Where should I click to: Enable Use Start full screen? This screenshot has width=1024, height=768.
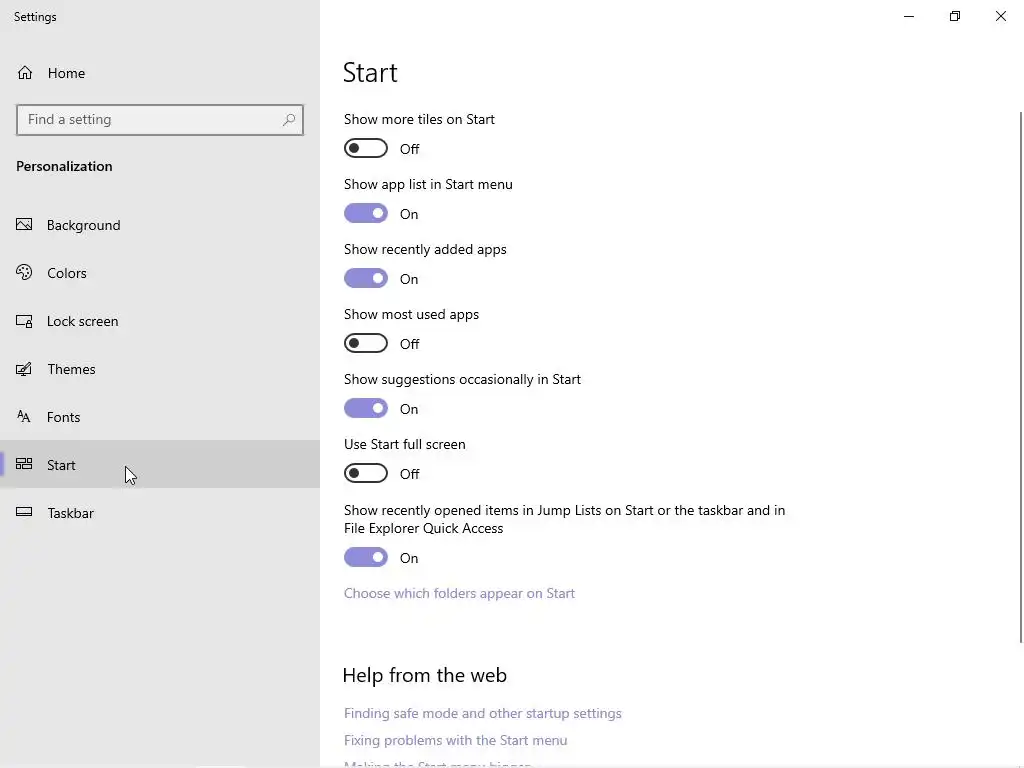366,474
